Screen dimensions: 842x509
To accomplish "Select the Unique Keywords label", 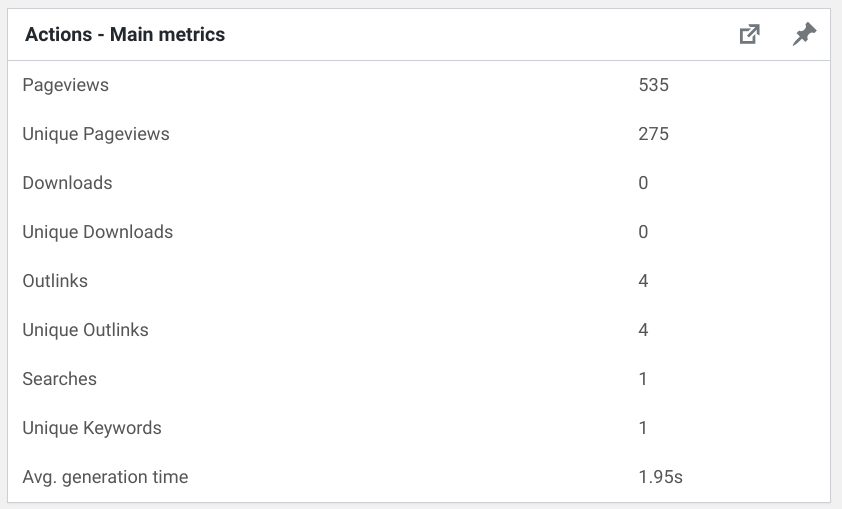I will coord(92,428).
